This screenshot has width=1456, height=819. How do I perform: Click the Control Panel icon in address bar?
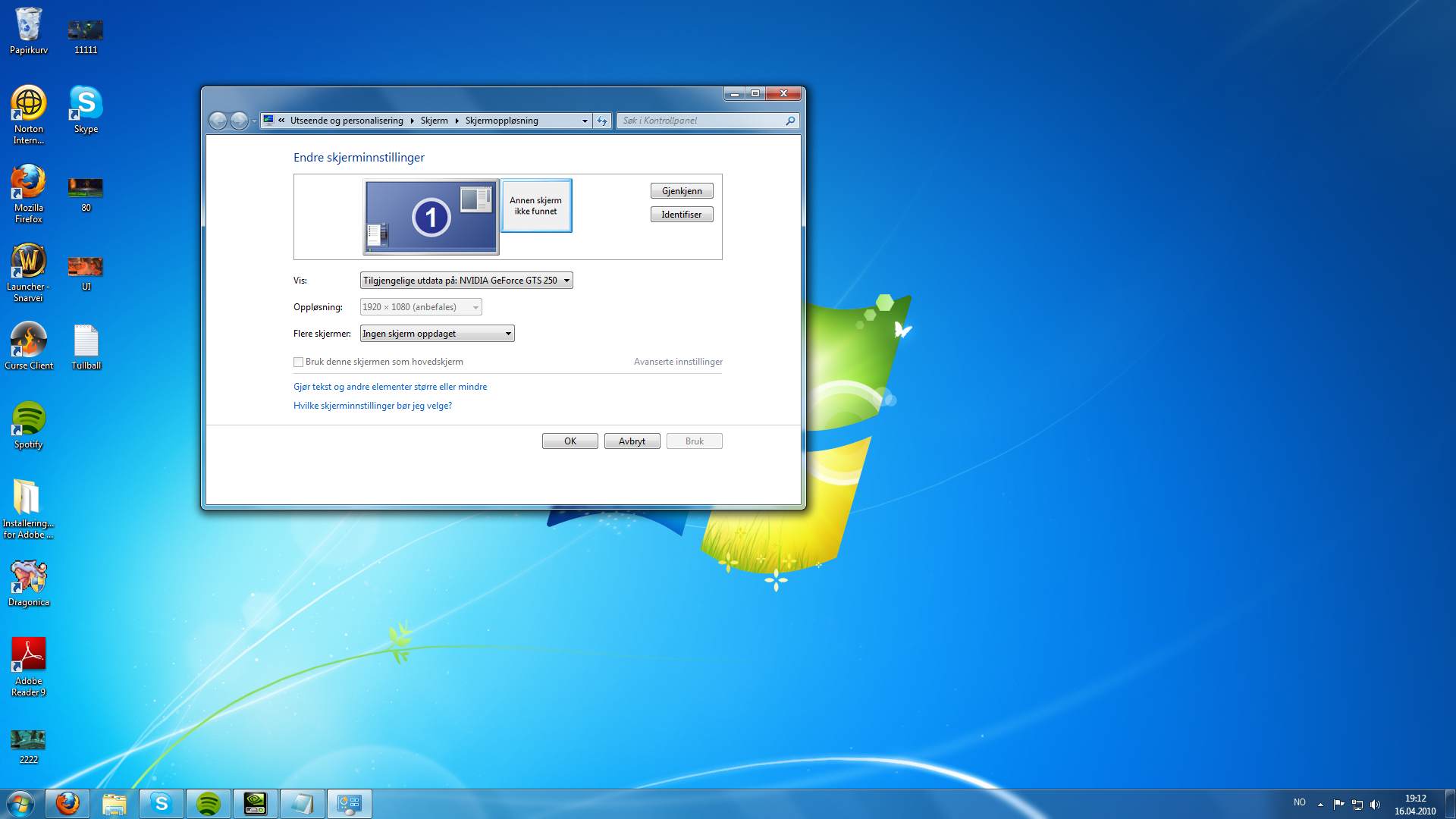[x=268, y=121]
